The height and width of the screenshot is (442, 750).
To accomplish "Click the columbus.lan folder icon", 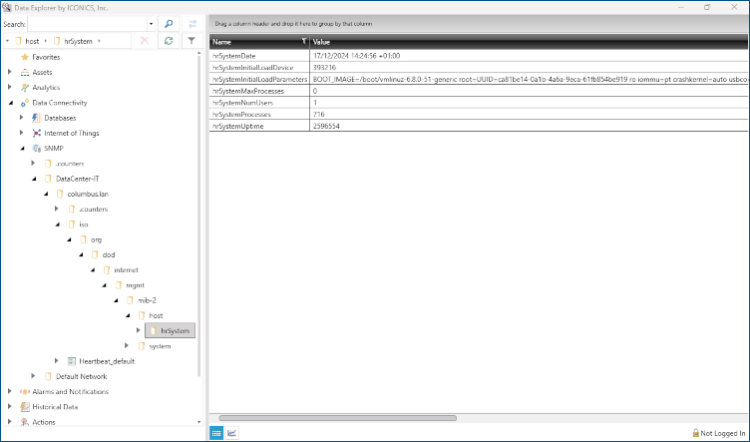I will (x=60, y=194).
